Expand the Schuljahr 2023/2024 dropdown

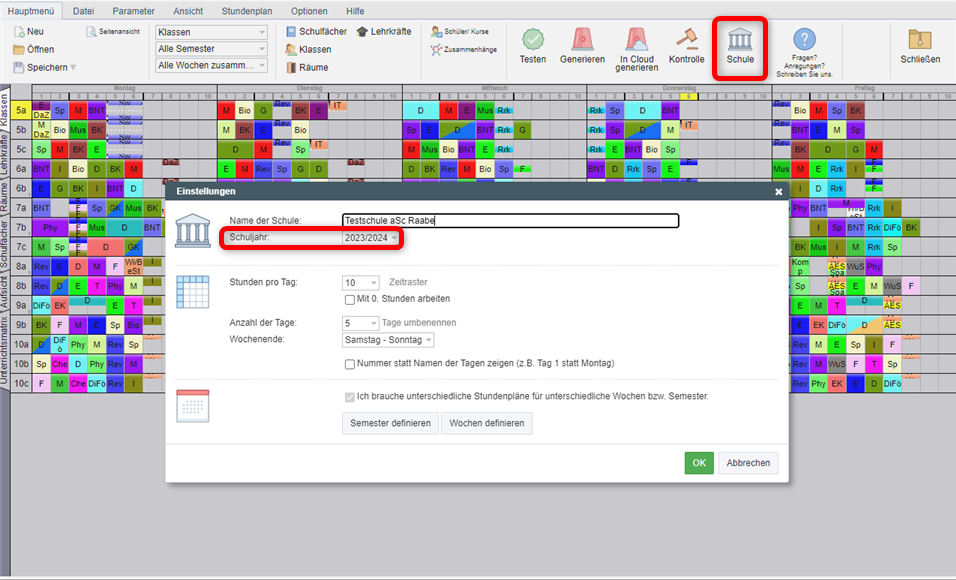[394, 238]
